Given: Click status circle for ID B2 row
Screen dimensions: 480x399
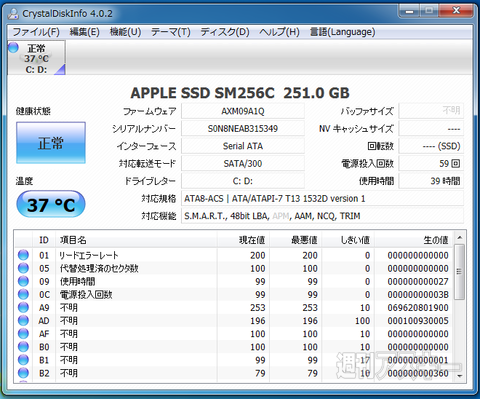Looking at the screenshot, I should point(23,373).
